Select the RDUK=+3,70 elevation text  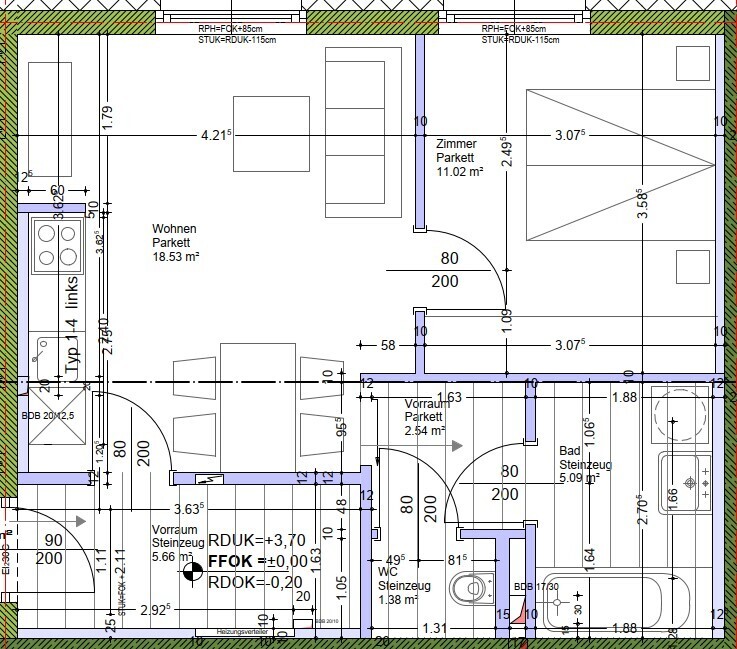257,540
